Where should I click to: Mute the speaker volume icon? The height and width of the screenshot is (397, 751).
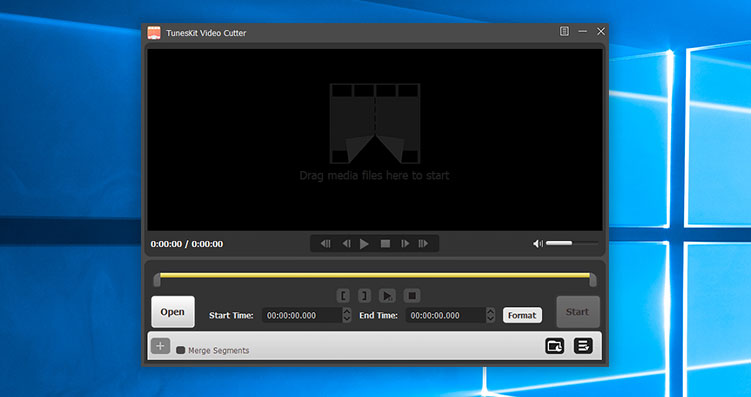pyautogui.click(x=537, y=244)
